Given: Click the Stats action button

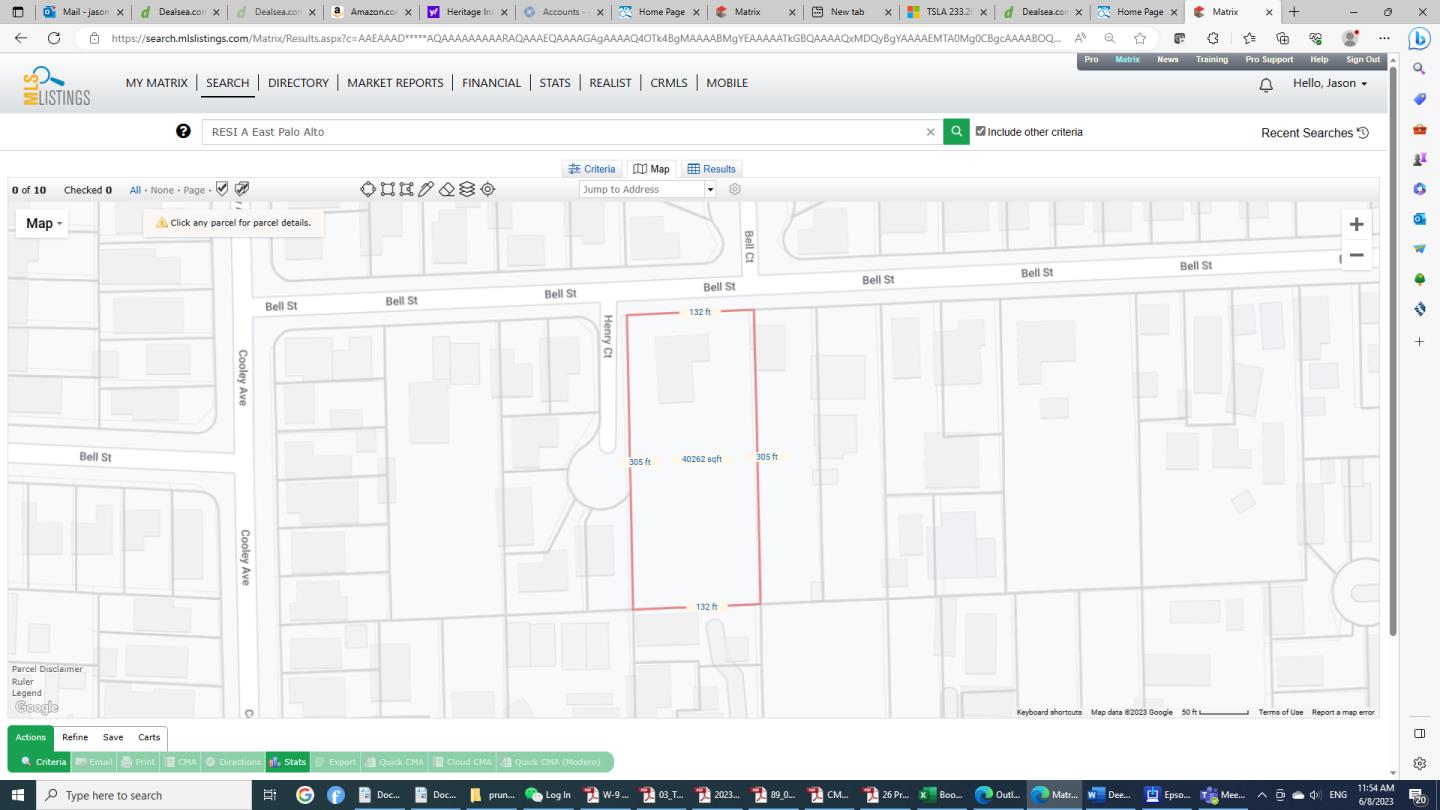Looking at the screenshot, I should (x=287, y=762).
